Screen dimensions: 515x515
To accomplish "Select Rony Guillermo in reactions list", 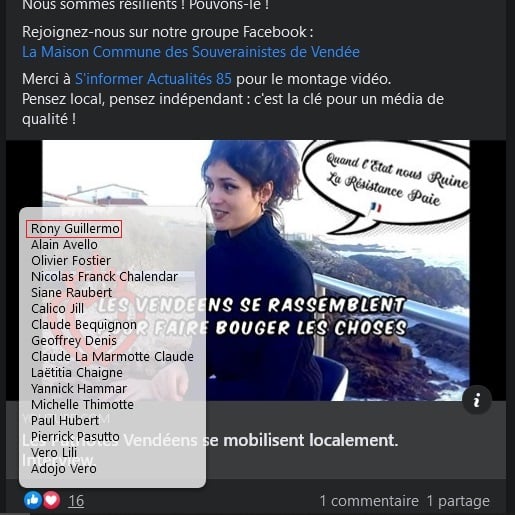I will [x=74, y=229].
